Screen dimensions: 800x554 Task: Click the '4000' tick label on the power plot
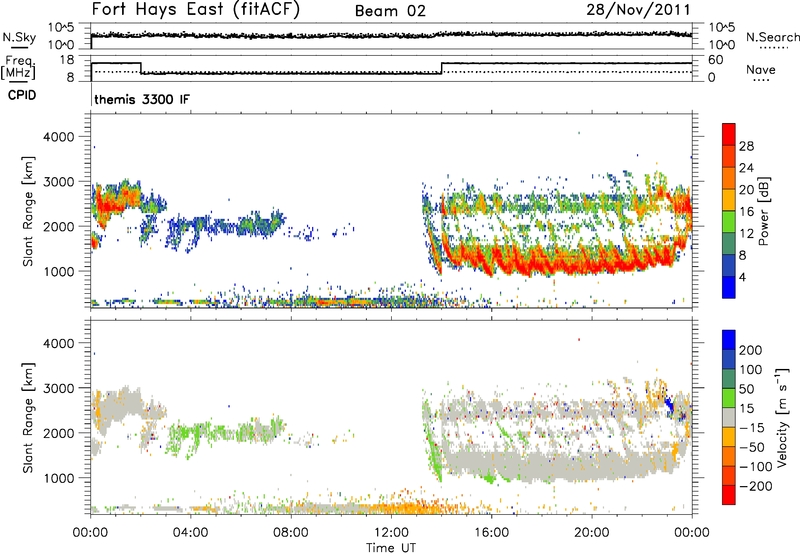[x=59, y=137]
